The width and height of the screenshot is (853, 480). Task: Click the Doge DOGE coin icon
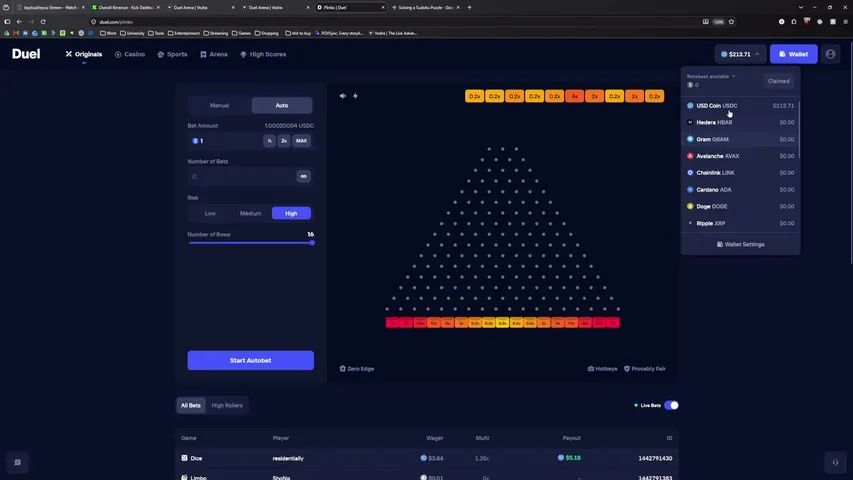[690, 206]
